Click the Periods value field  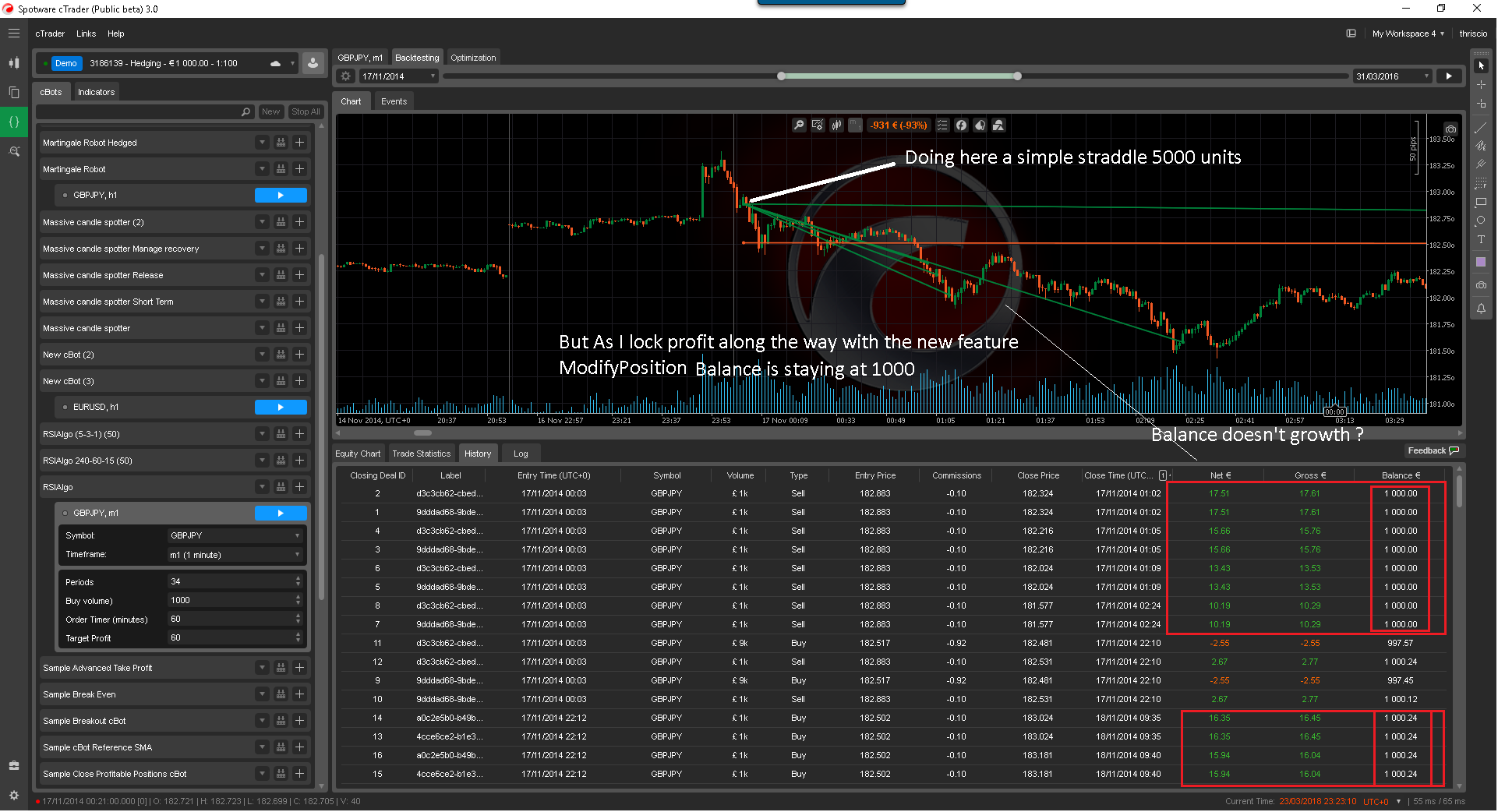(x=235, y=582)
